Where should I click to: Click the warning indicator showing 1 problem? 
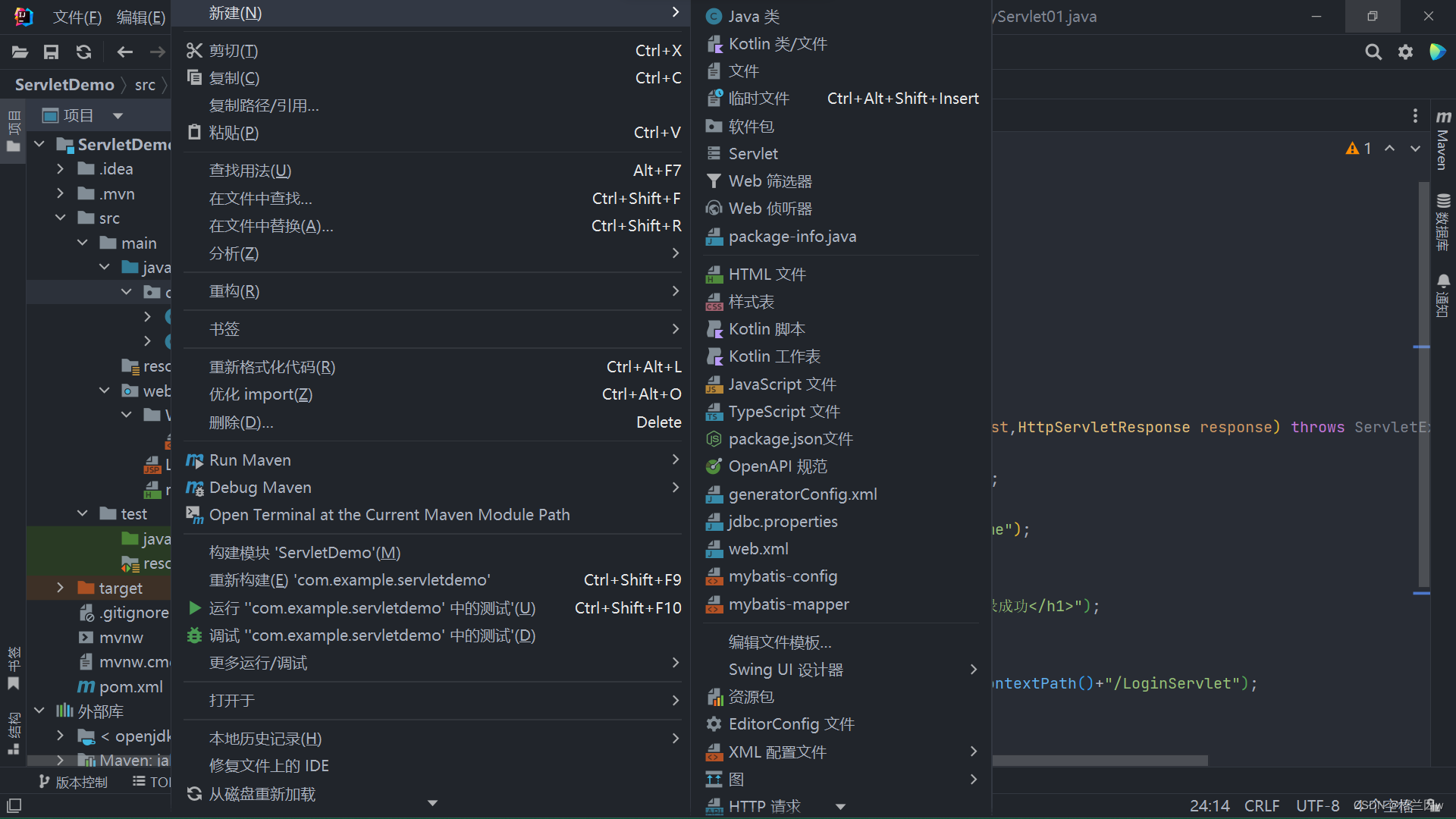[1358, 149]
